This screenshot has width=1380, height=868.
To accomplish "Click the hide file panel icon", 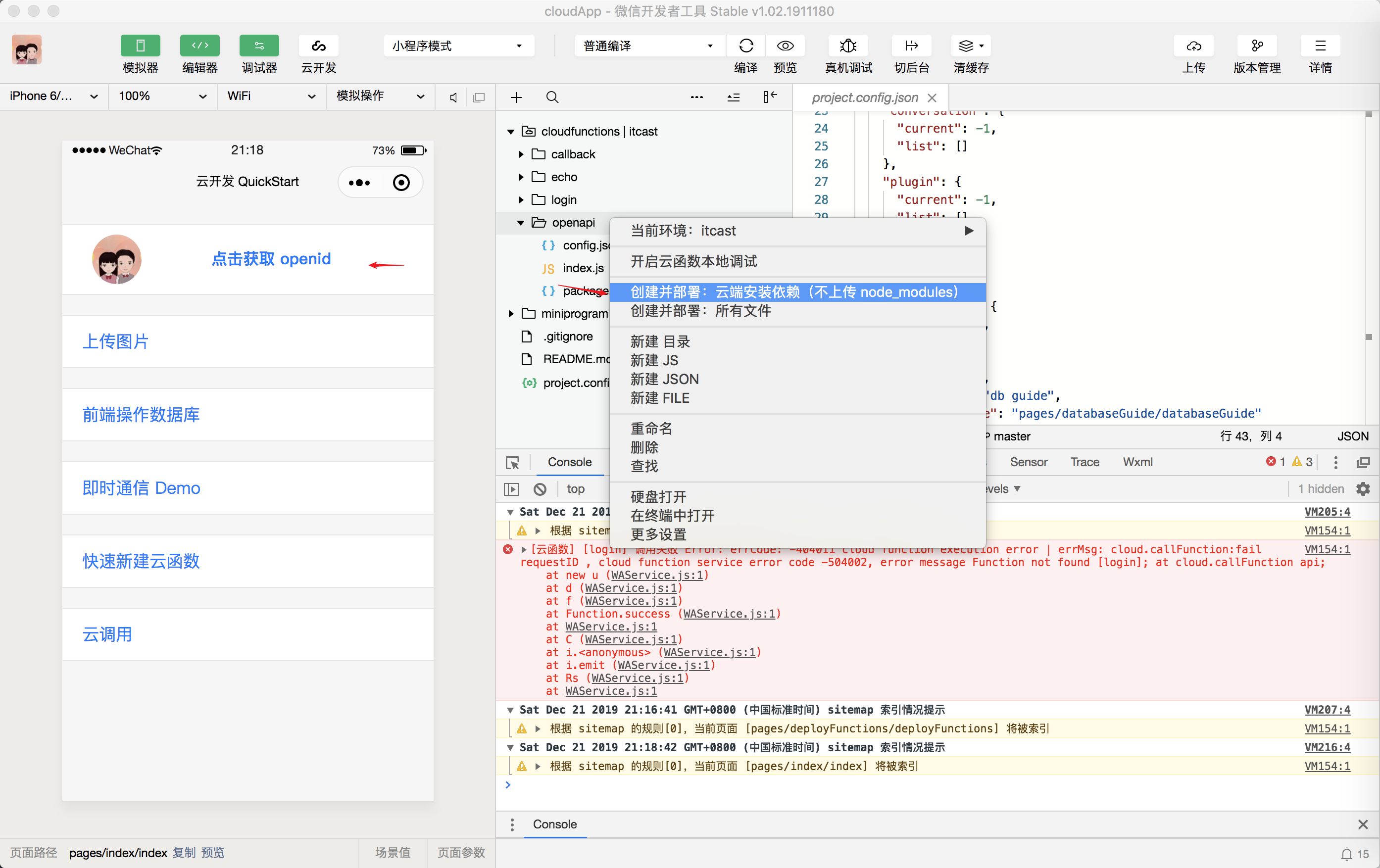I will (770, 97).
